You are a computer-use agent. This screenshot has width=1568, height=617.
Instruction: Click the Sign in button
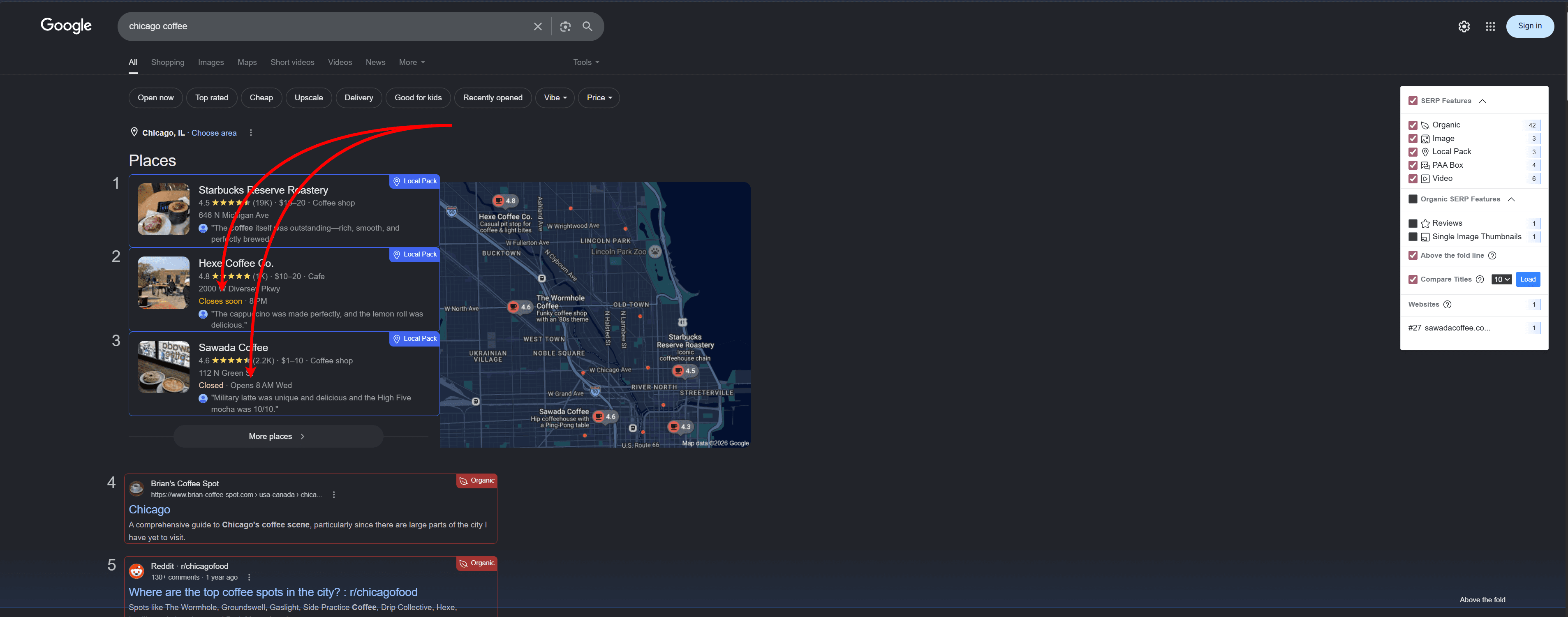click(1530, 26)
